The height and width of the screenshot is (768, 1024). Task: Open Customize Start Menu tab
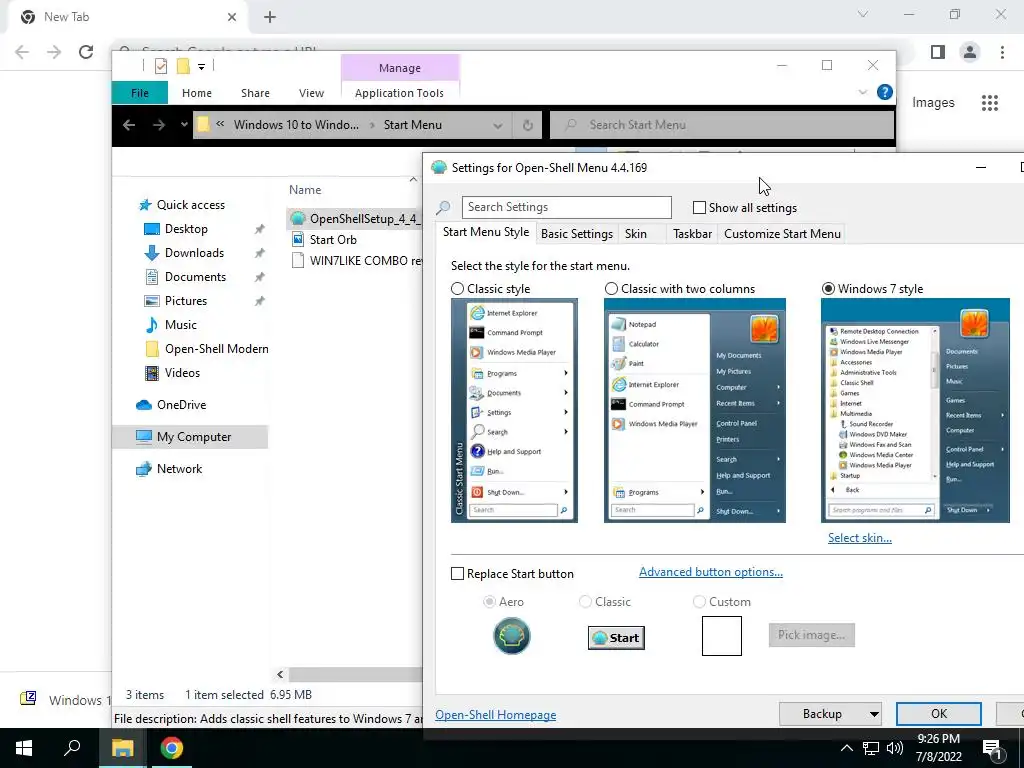pyautogui.click(x=782, y=234)
